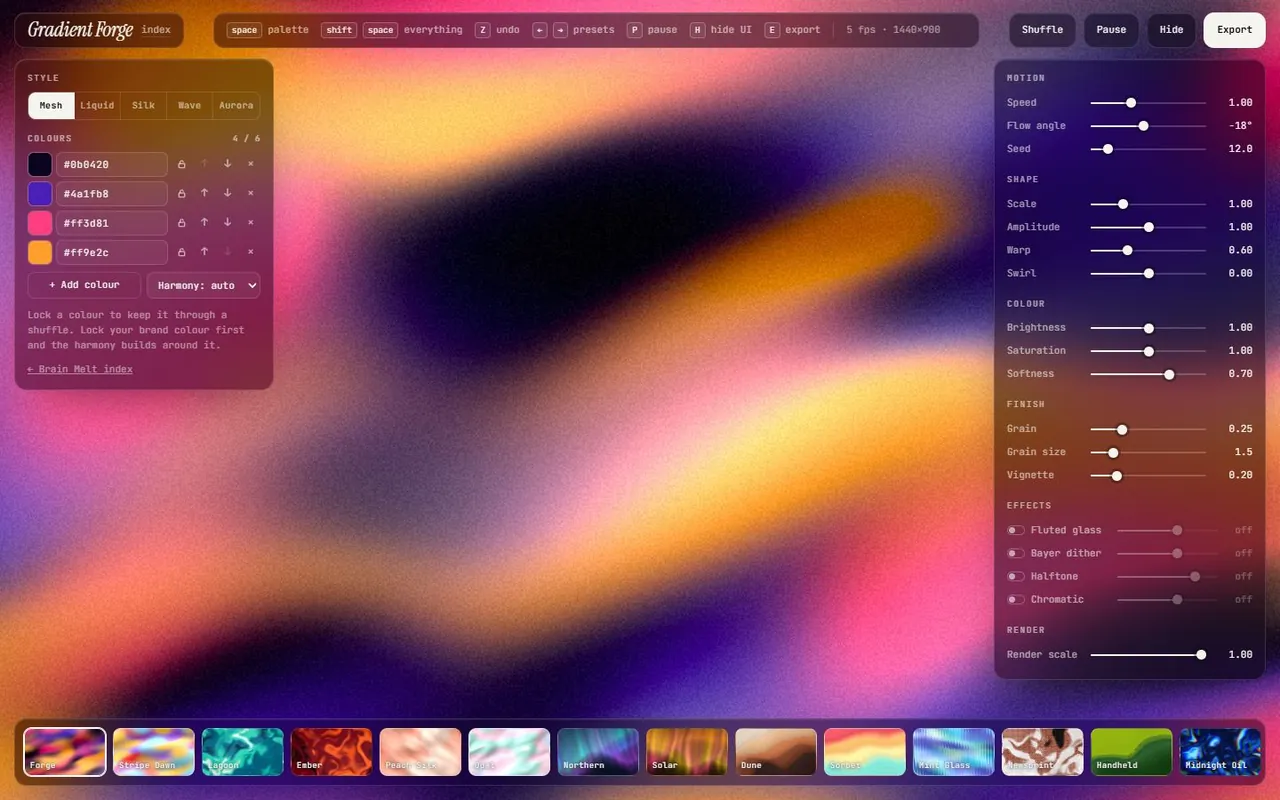Click the Render scale slider
This screenshot has width=1280, height=800.
[x=1148, y=654]
